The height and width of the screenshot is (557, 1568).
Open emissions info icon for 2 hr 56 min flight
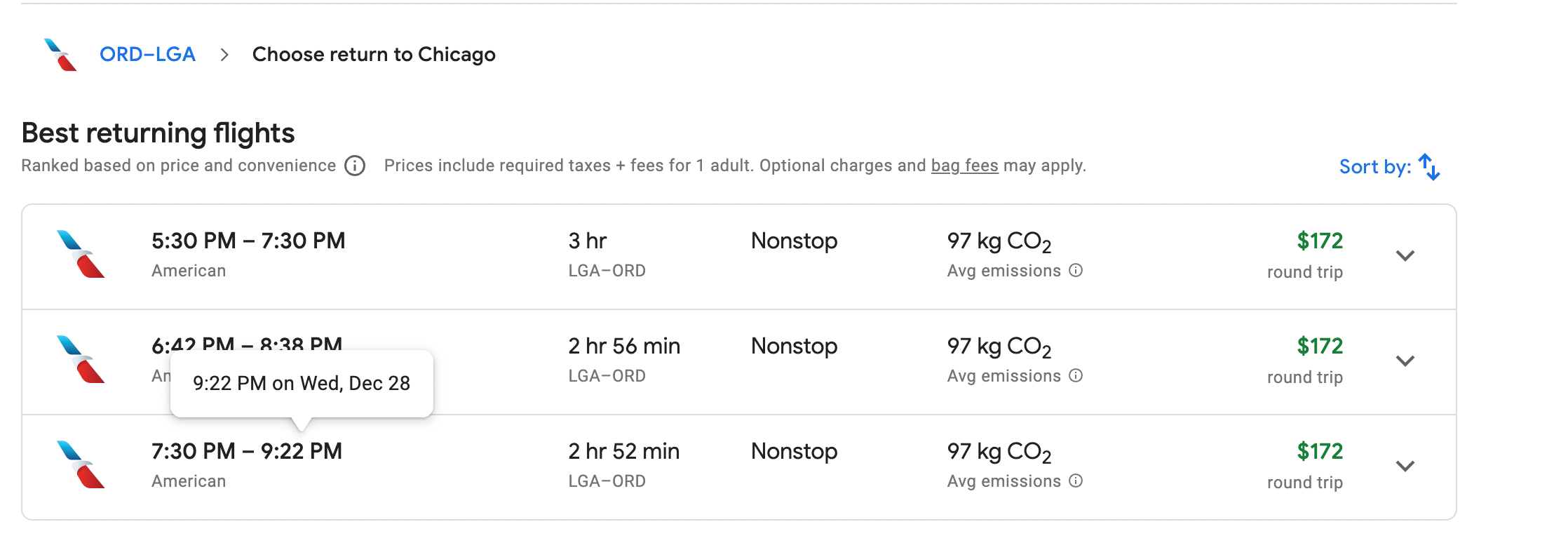click(x=1076, y=376)
